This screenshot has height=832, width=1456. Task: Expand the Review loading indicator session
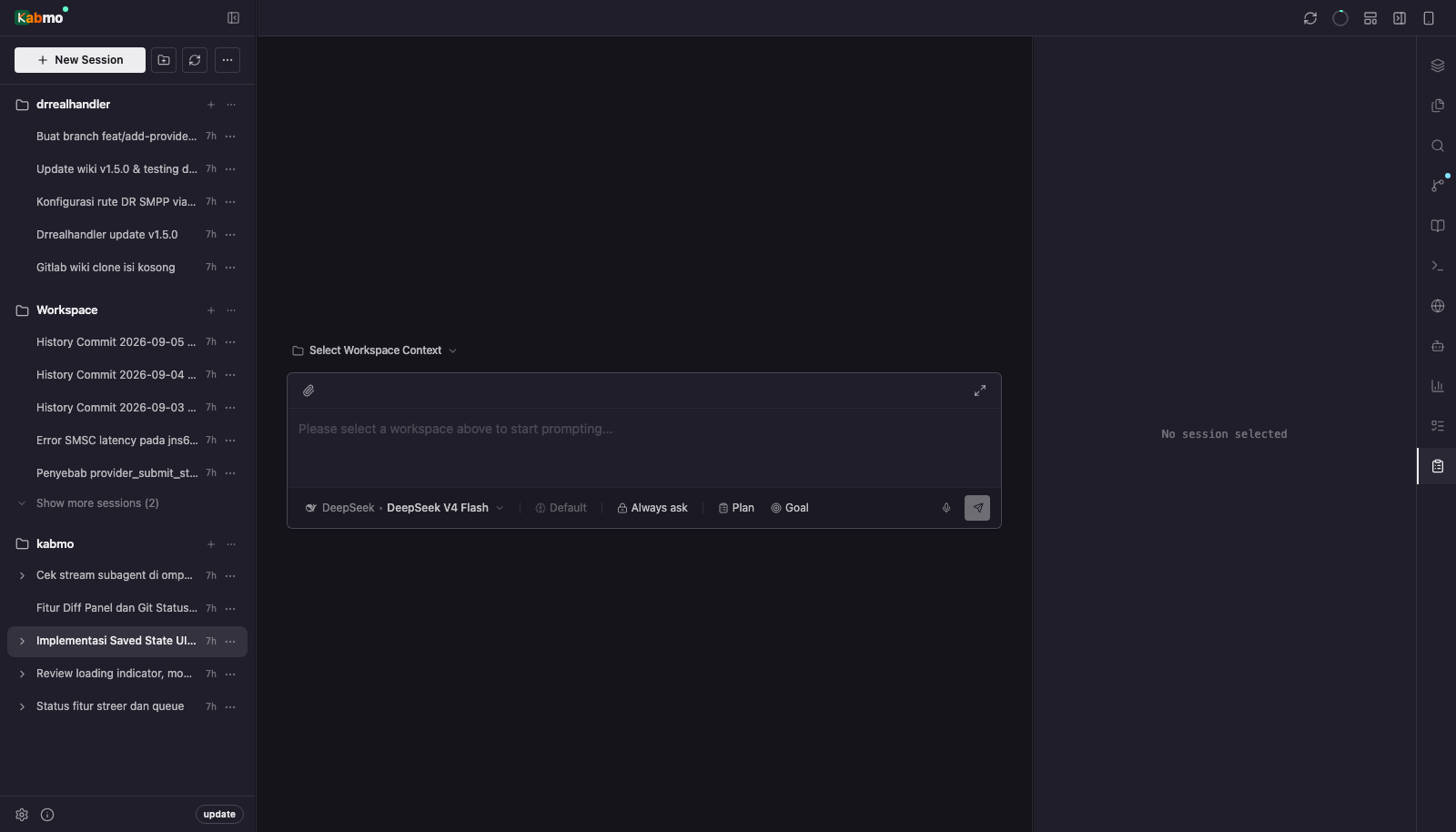tap(22, 675)
